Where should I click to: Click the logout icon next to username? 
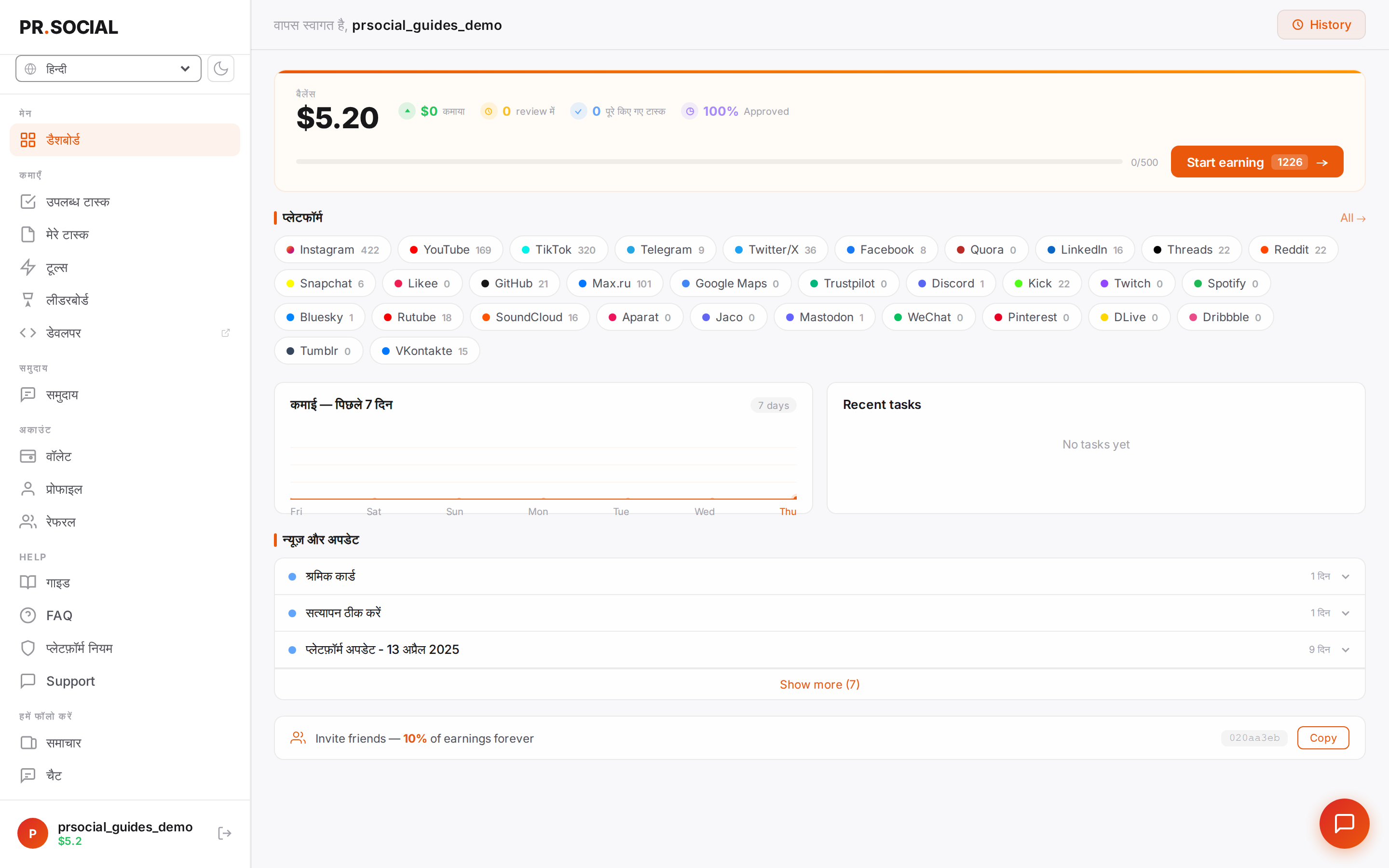click(224, 833)
